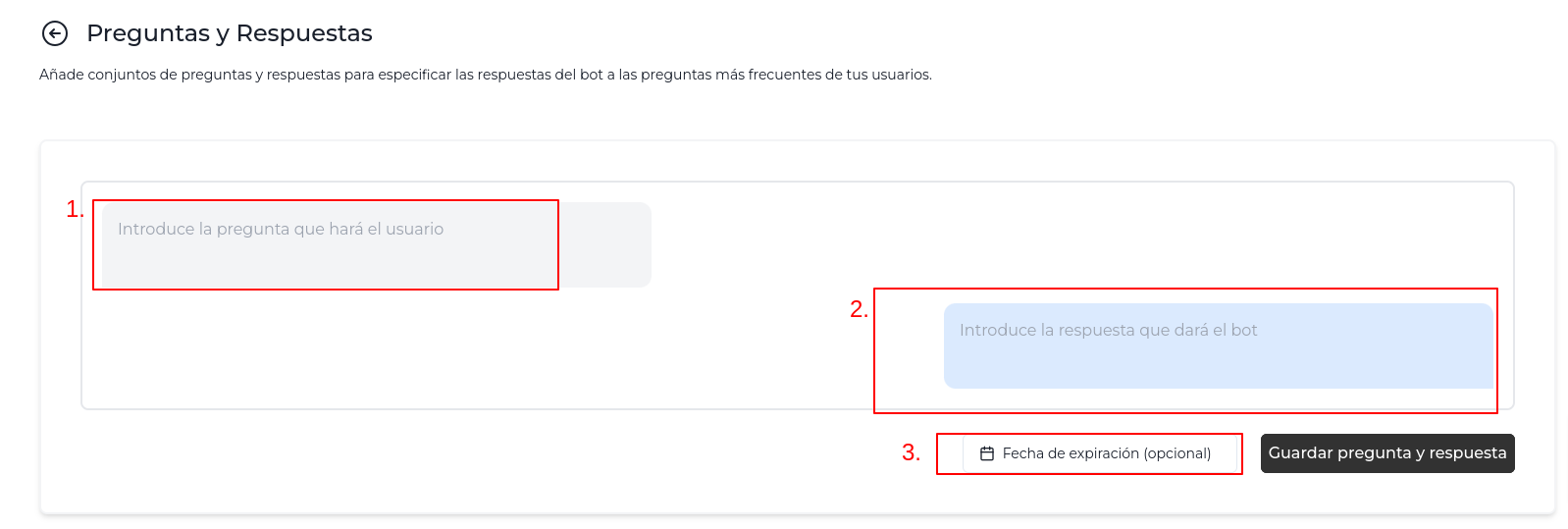This screenshot has height=529, width=1568.
Task: Click the red number 2 annotation label
Action: 858,309
